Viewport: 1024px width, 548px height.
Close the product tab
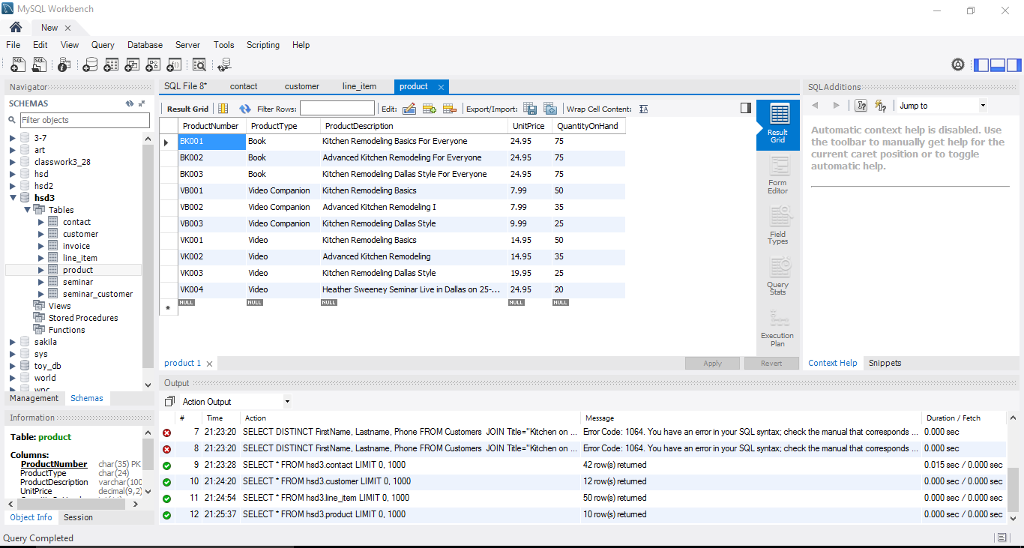pos(441,87)
